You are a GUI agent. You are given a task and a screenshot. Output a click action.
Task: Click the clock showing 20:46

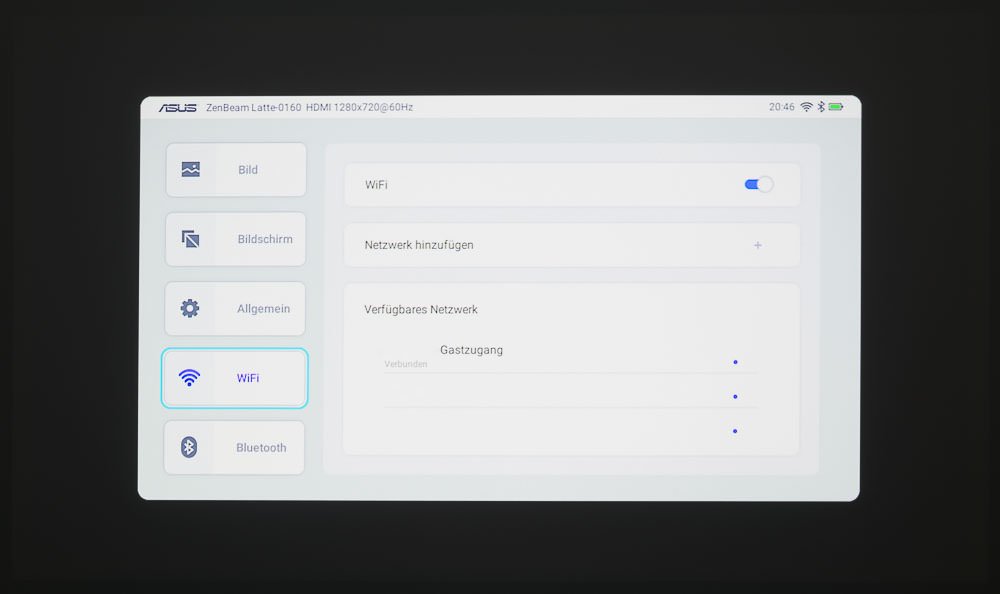coord(782,107)
